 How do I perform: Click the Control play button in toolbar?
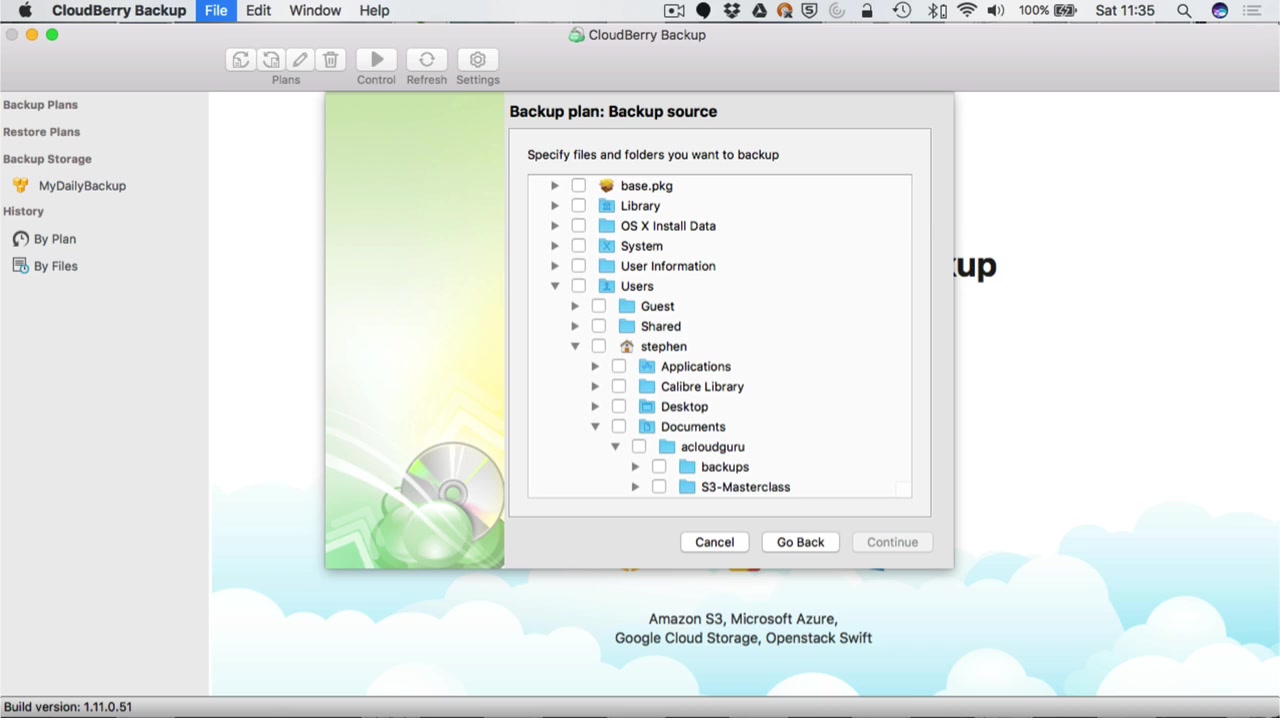[377, 60]
